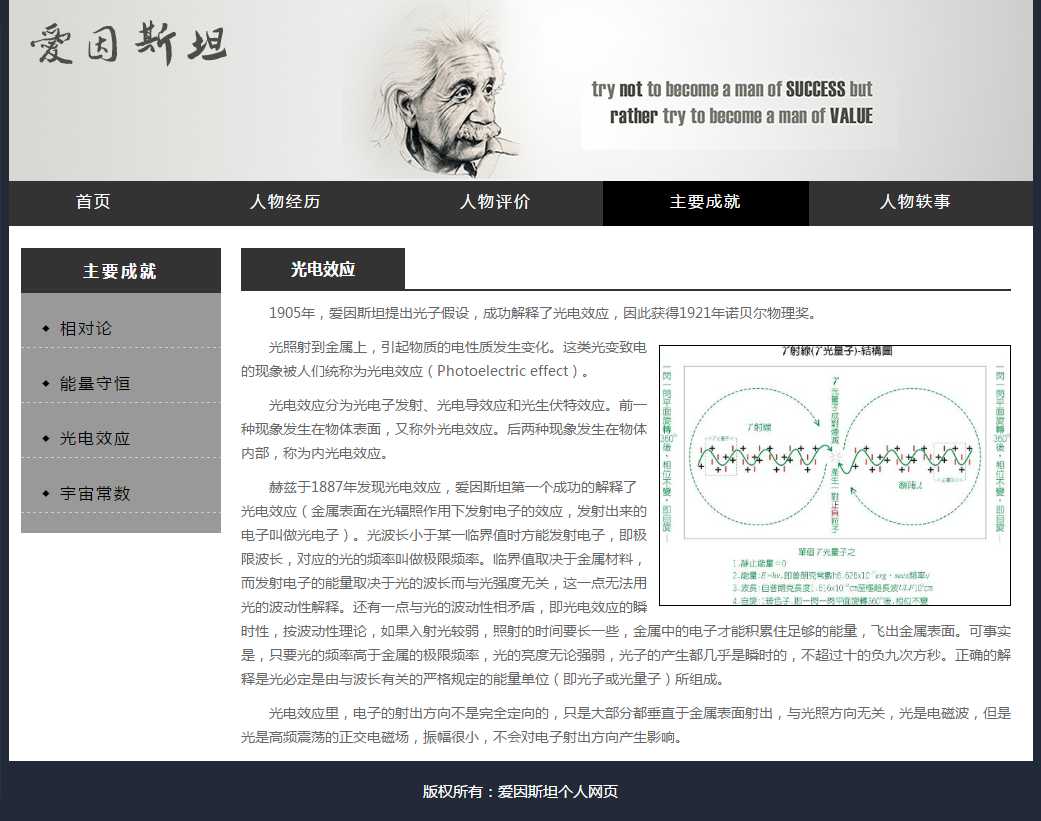Select the 光电效应 sidebar link
1041x821 pixels.
point(95,439)
